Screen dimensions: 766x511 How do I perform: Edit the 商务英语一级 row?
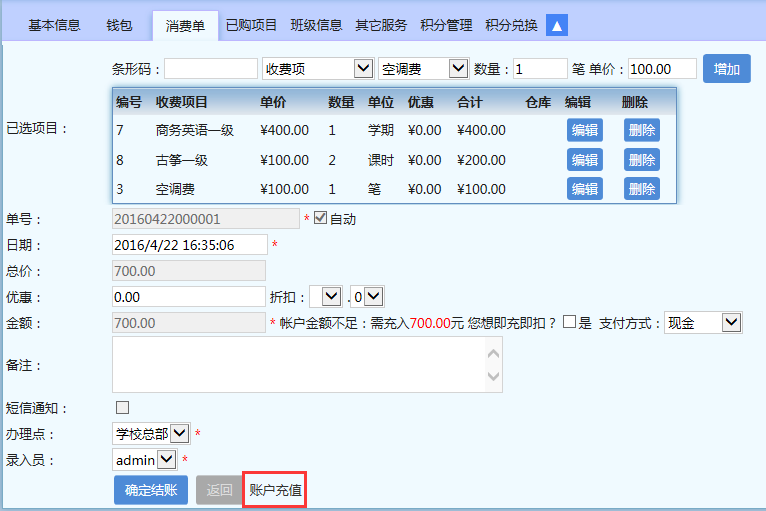coord(584,130)
